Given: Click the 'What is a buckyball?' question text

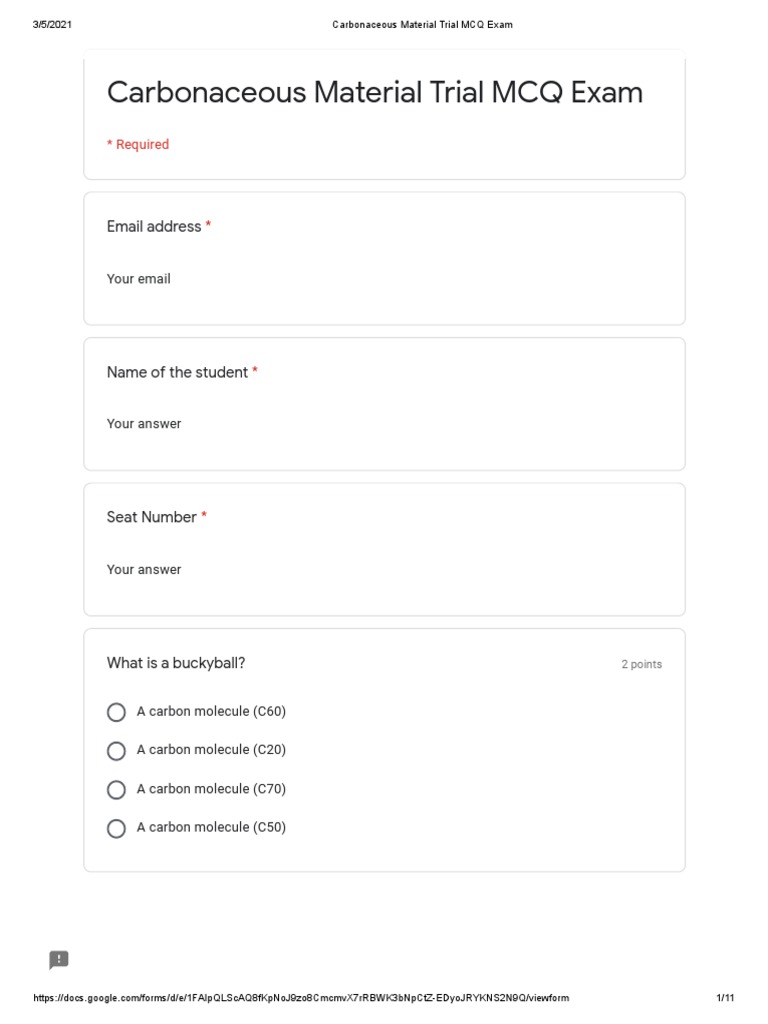Looking at the screenshot, I should (x=176, y=663).
